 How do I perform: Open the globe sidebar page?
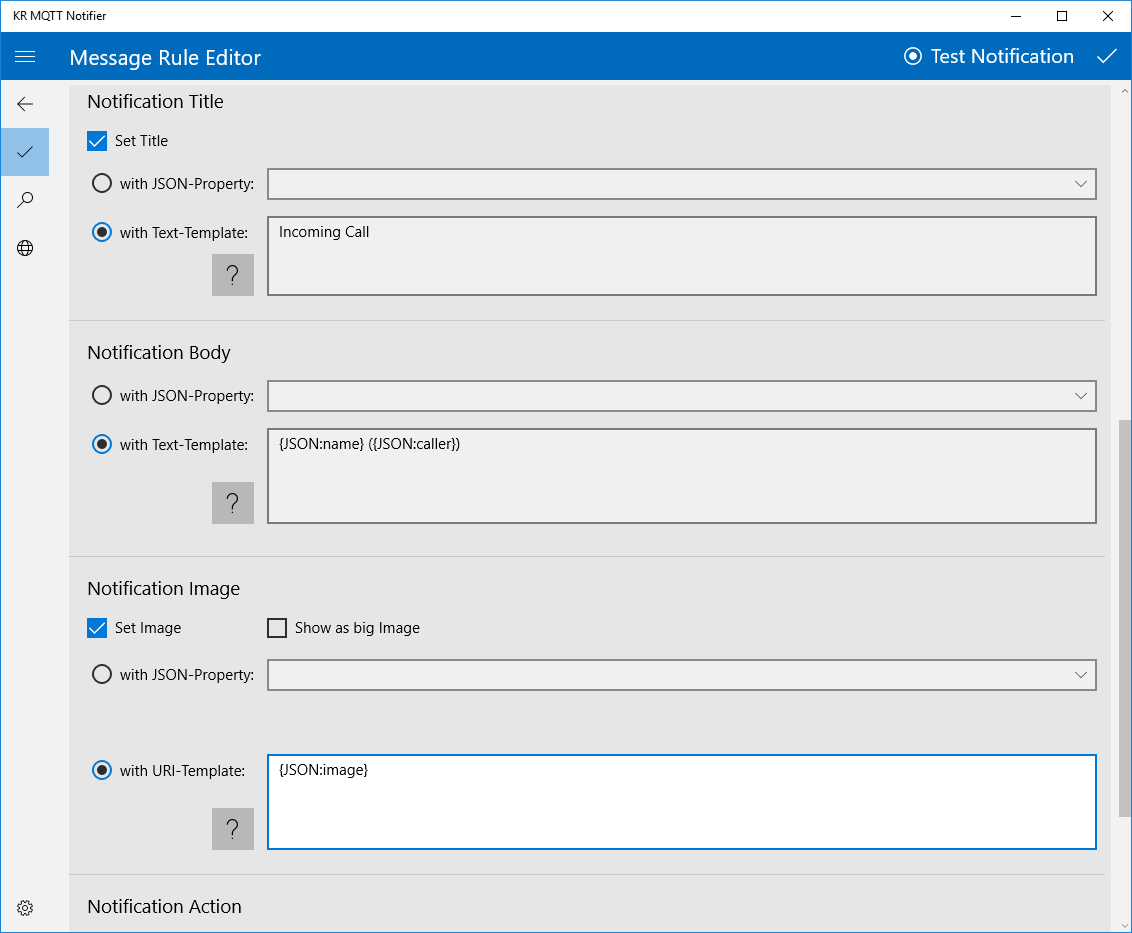pyautogui.click(x=25, y=248)
